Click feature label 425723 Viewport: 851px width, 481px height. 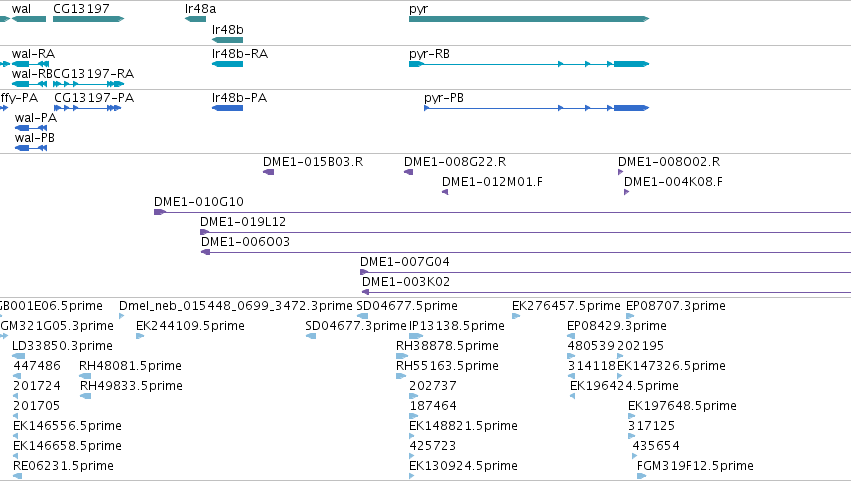(x=433, y=446)
